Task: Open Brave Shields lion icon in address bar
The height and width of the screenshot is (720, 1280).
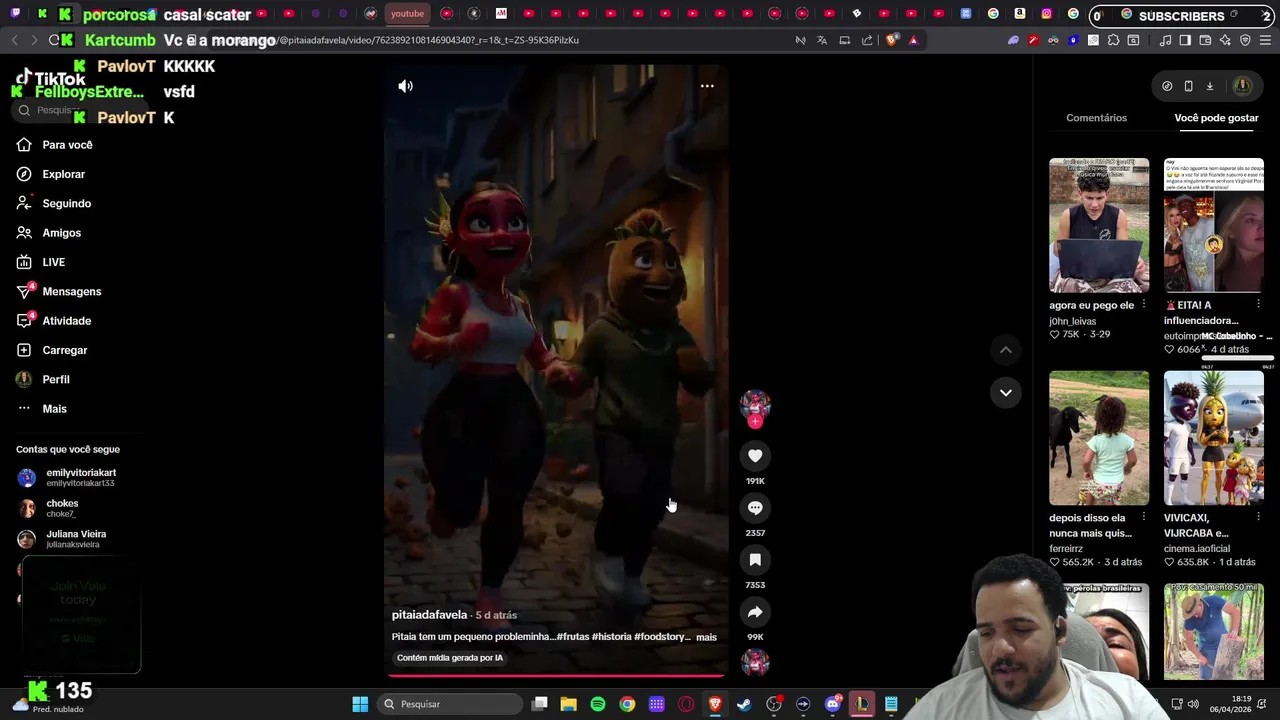Action: click(892, 40)
